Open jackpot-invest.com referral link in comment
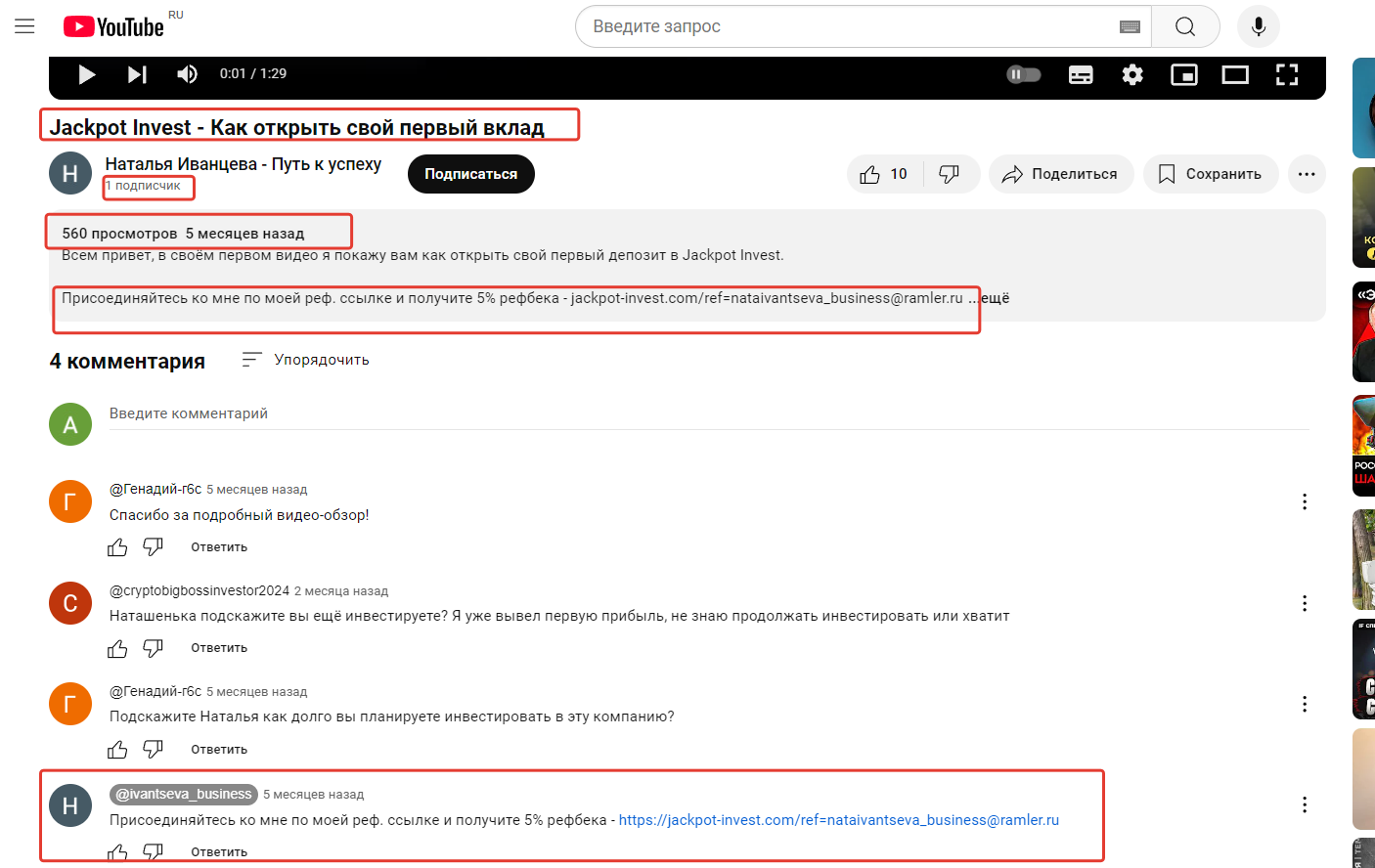The width and height of the screenshot is (1375, 868). click(839, 820)
